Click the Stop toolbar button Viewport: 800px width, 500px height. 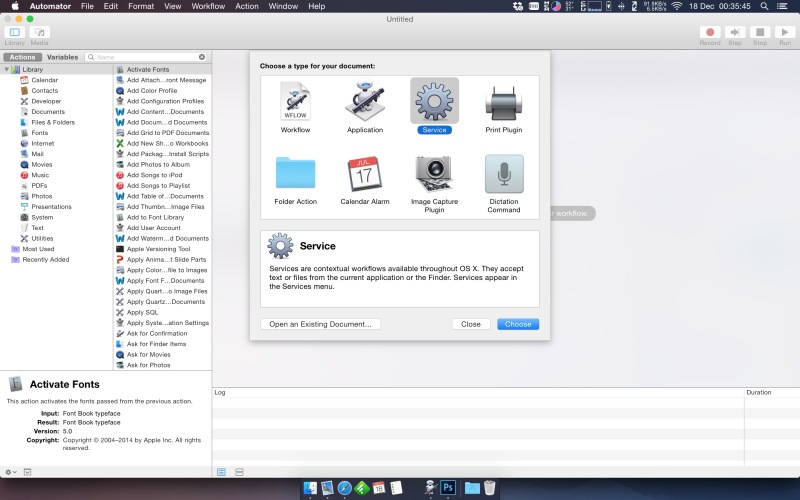(760, 32)
